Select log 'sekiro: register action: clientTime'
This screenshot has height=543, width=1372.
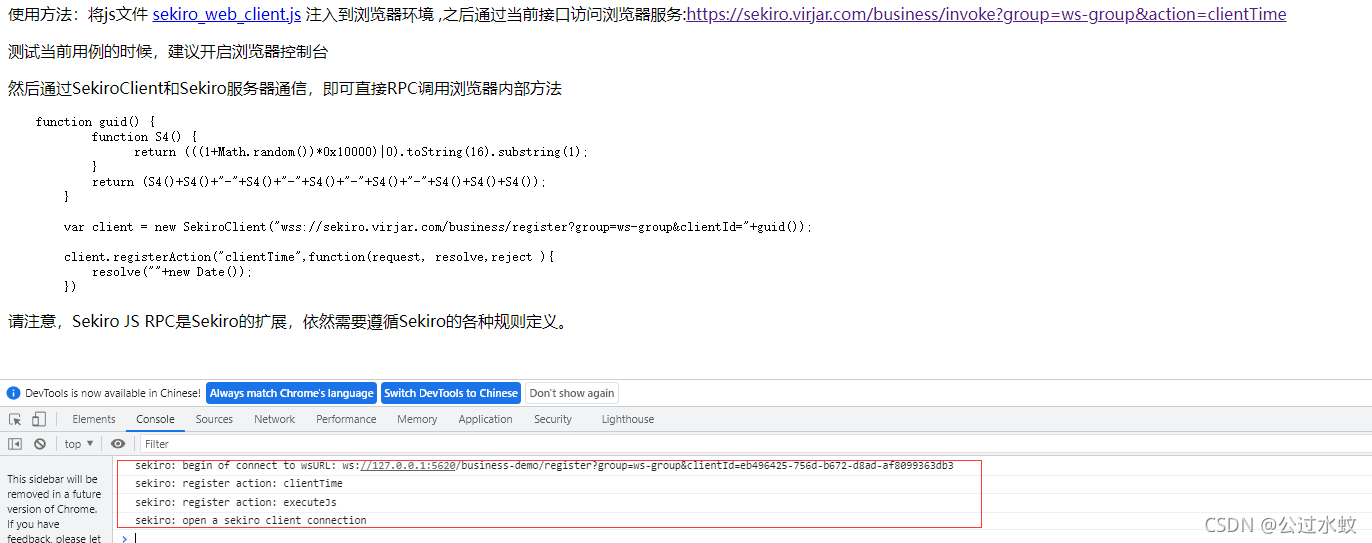coord(239,484)
